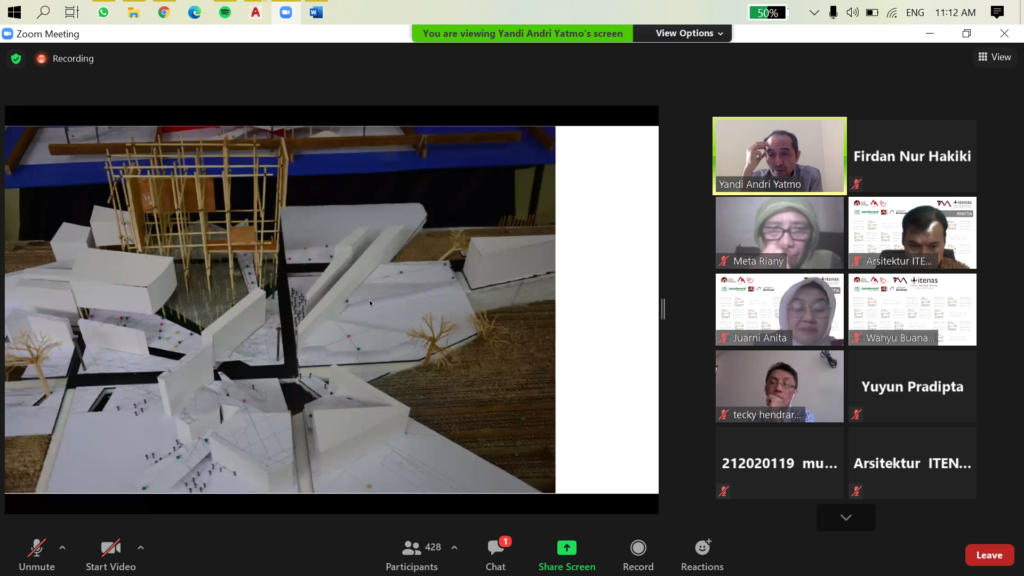Click the shared screen model image
The image size is (1024, 576).
click(x=280, y=309)
